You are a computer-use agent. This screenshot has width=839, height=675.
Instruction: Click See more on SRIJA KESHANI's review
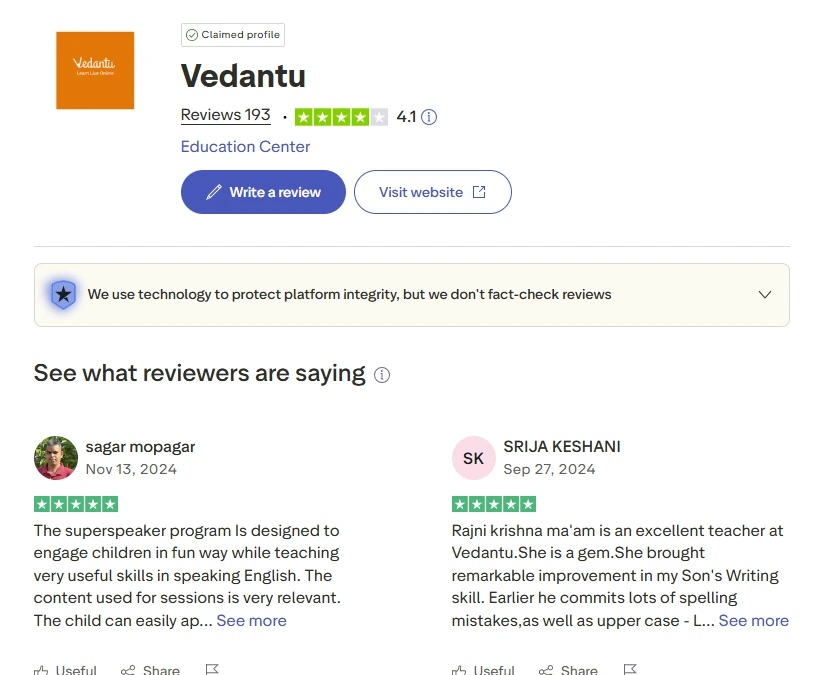(x=753, y=620)
